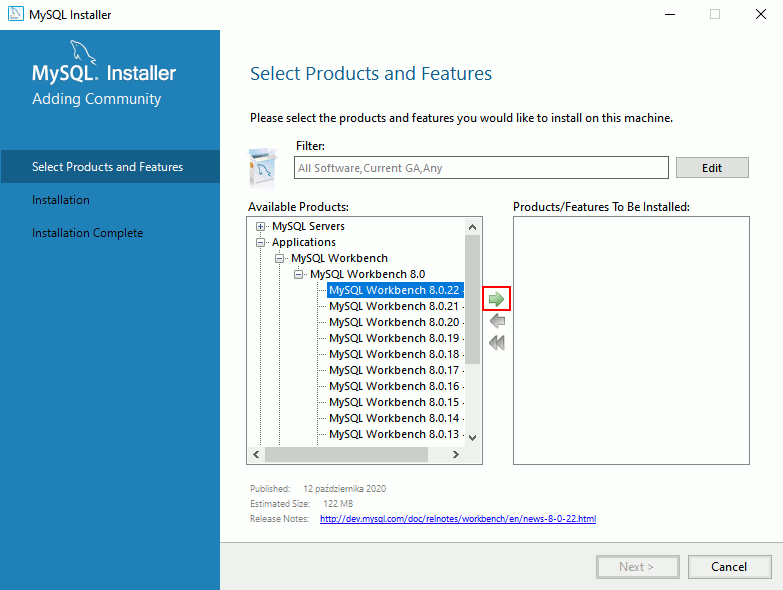Click the tree's vertical scrollbar down arrow
Viewport: 783px width, 590px height.
473,438
